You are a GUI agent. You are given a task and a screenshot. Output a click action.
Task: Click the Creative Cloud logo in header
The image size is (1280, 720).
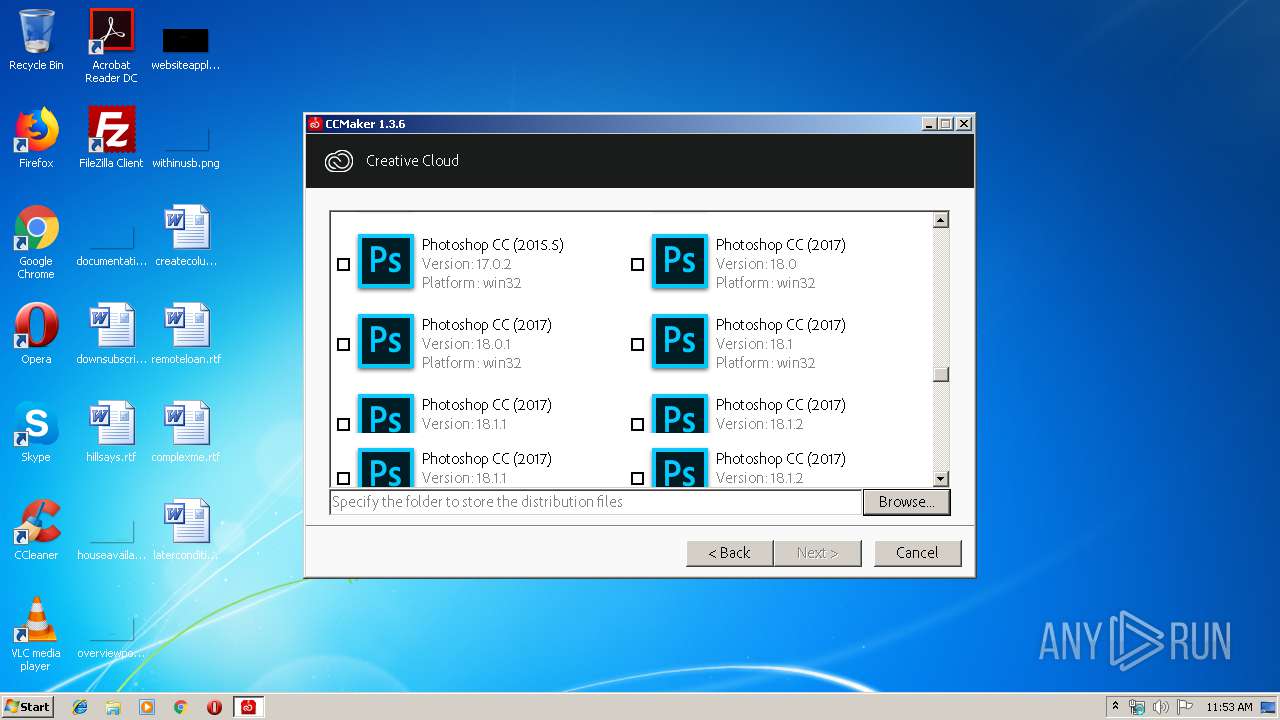[339, 161]
